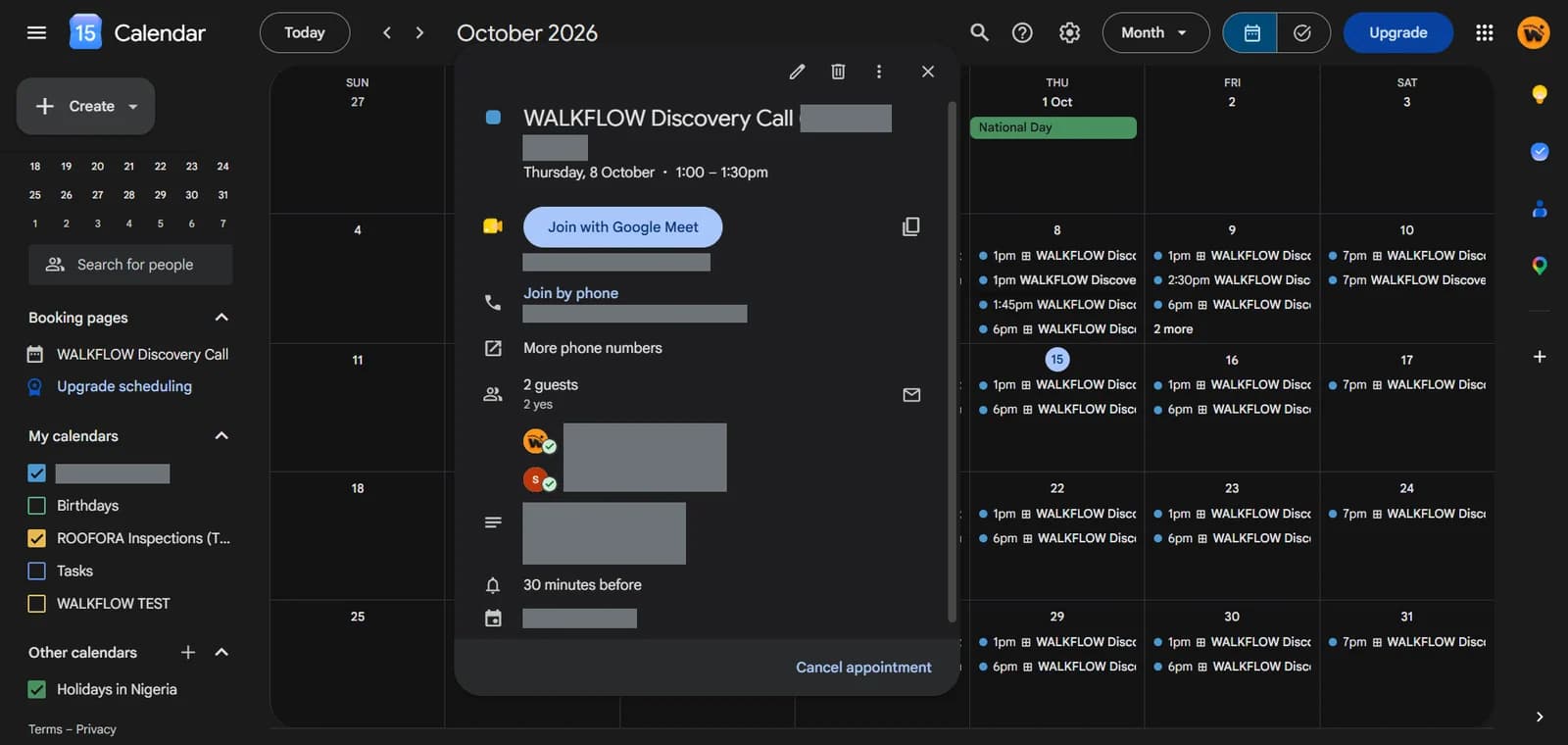Copy the Google Meet conference info

click(911, 226)
